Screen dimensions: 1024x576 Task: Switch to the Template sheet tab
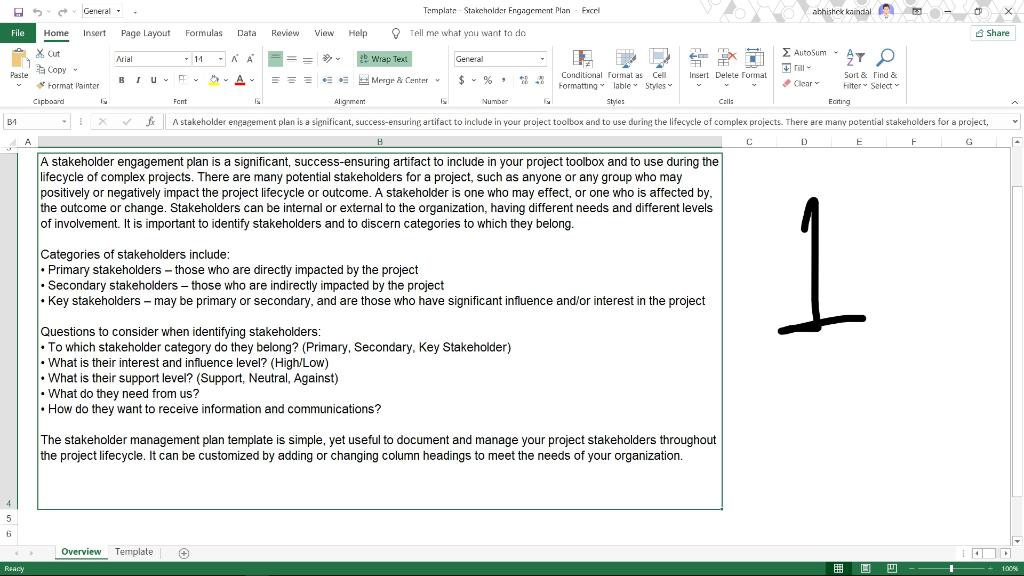tap(134, 551)
